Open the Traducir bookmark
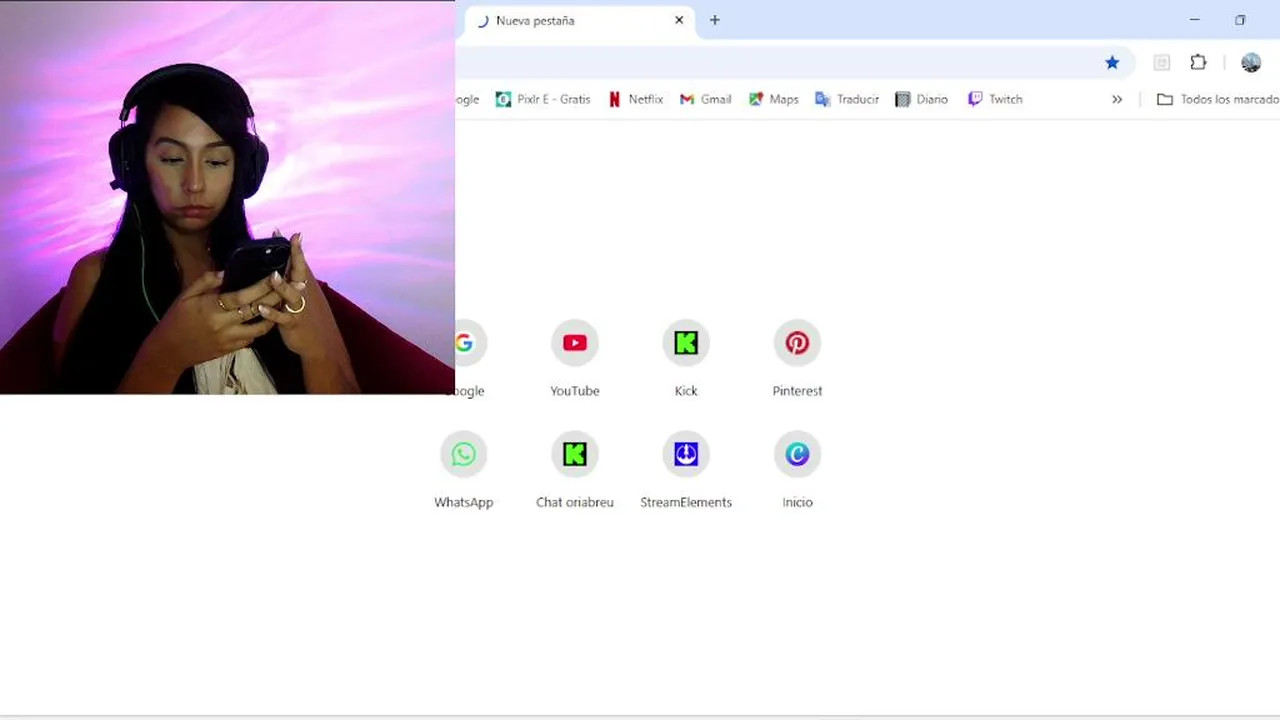The width and height of the screenshot is (1280, 720). coord(847,99)
